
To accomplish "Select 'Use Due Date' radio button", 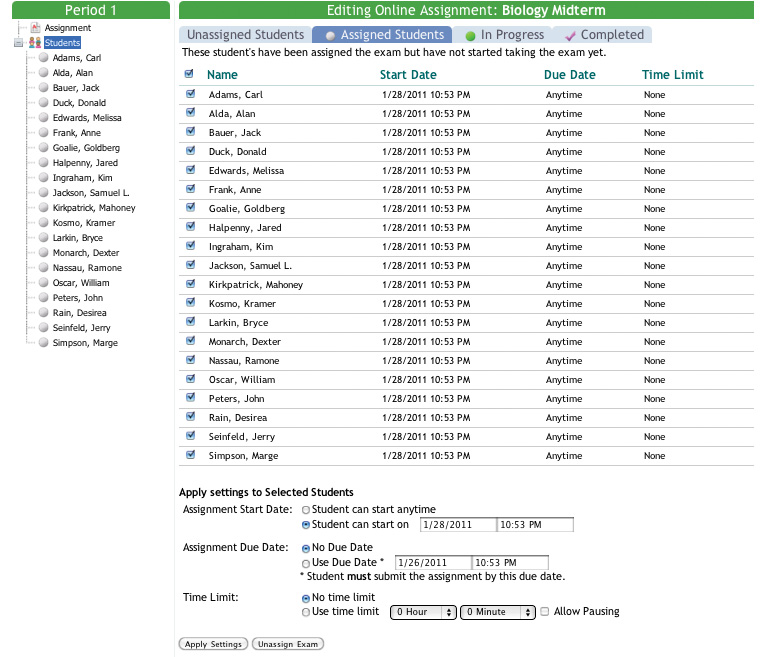I will point(306,564).
